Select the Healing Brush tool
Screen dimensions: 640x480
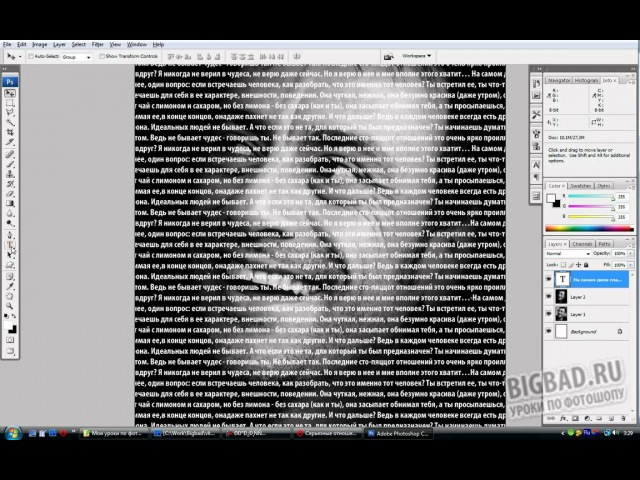(x=10, y=154)
